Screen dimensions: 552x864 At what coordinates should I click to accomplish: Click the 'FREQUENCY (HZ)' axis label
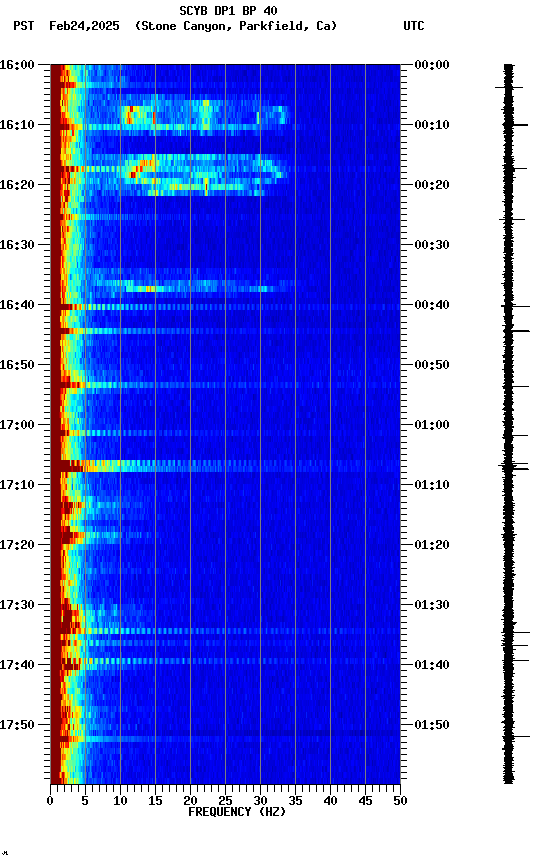237,812
